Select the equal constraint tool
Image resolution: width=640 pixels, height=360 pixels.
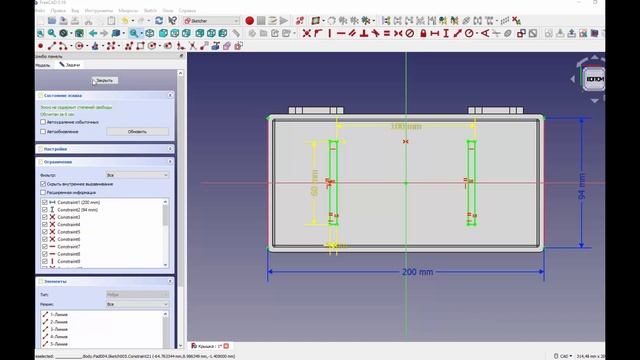(387, 33)
